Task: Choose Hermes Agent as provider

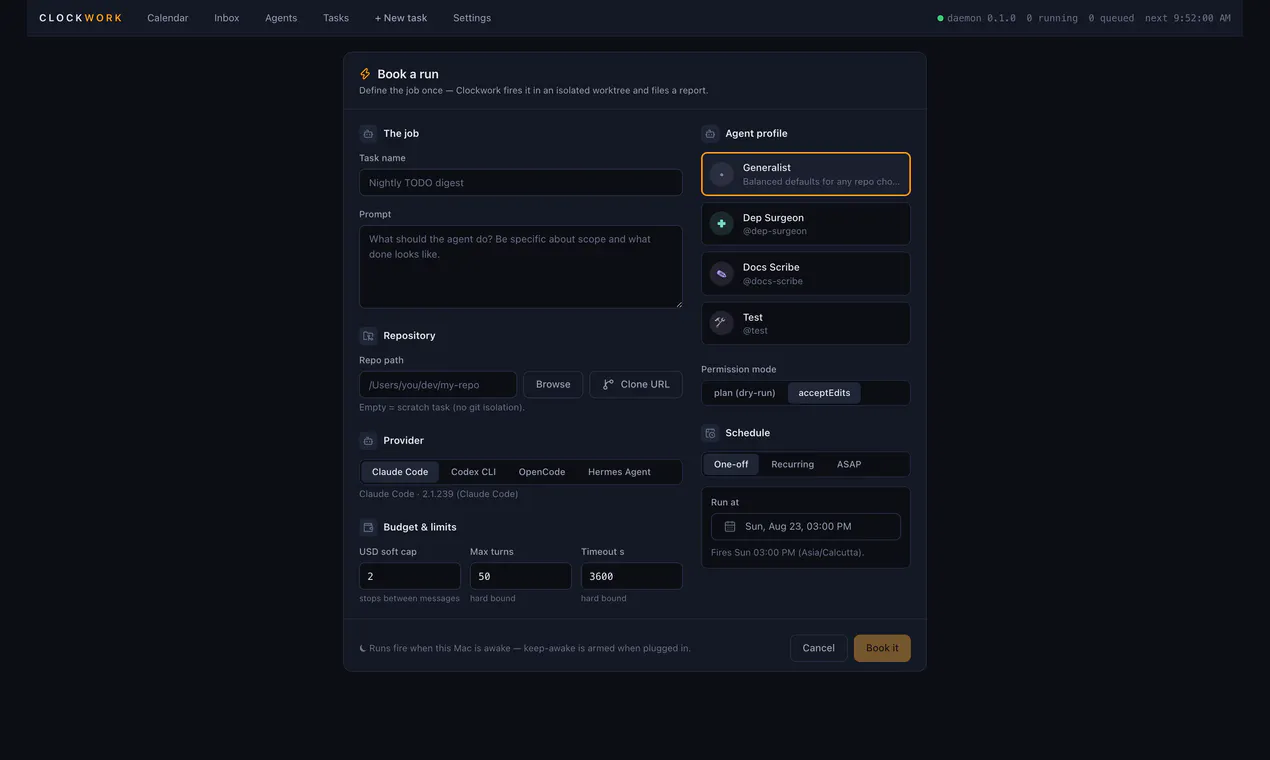Action: 619,472
